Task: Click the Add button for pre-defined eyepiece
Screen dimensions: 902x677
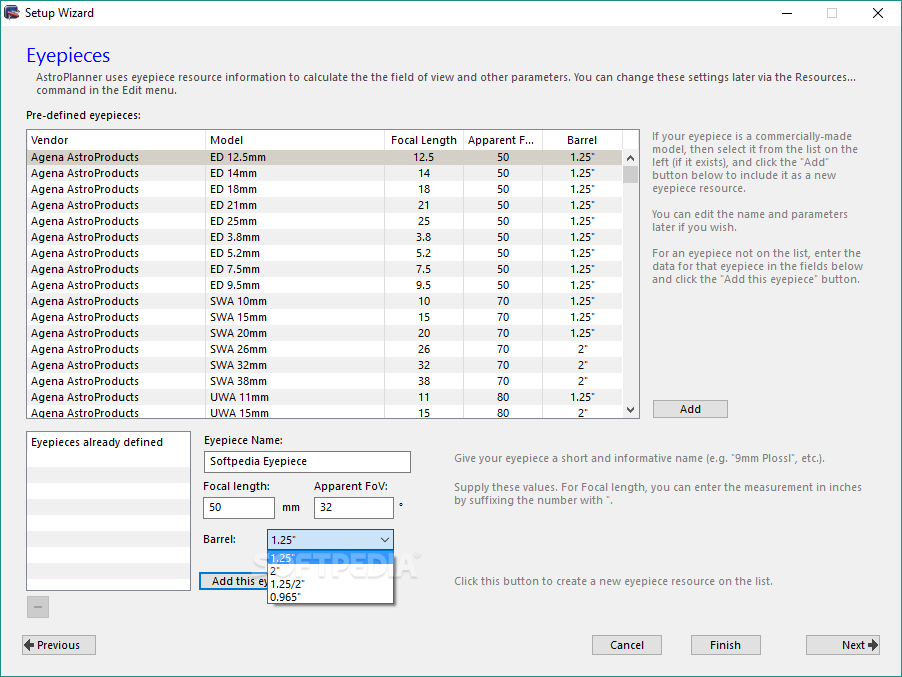Action: point(690,409)
